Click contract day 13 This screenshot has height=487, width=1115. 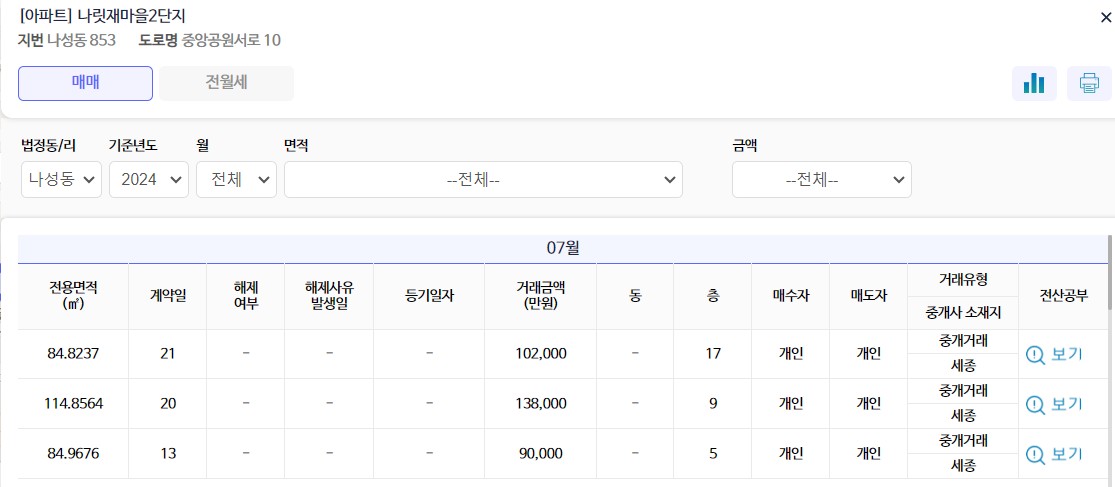pos(168,453)
